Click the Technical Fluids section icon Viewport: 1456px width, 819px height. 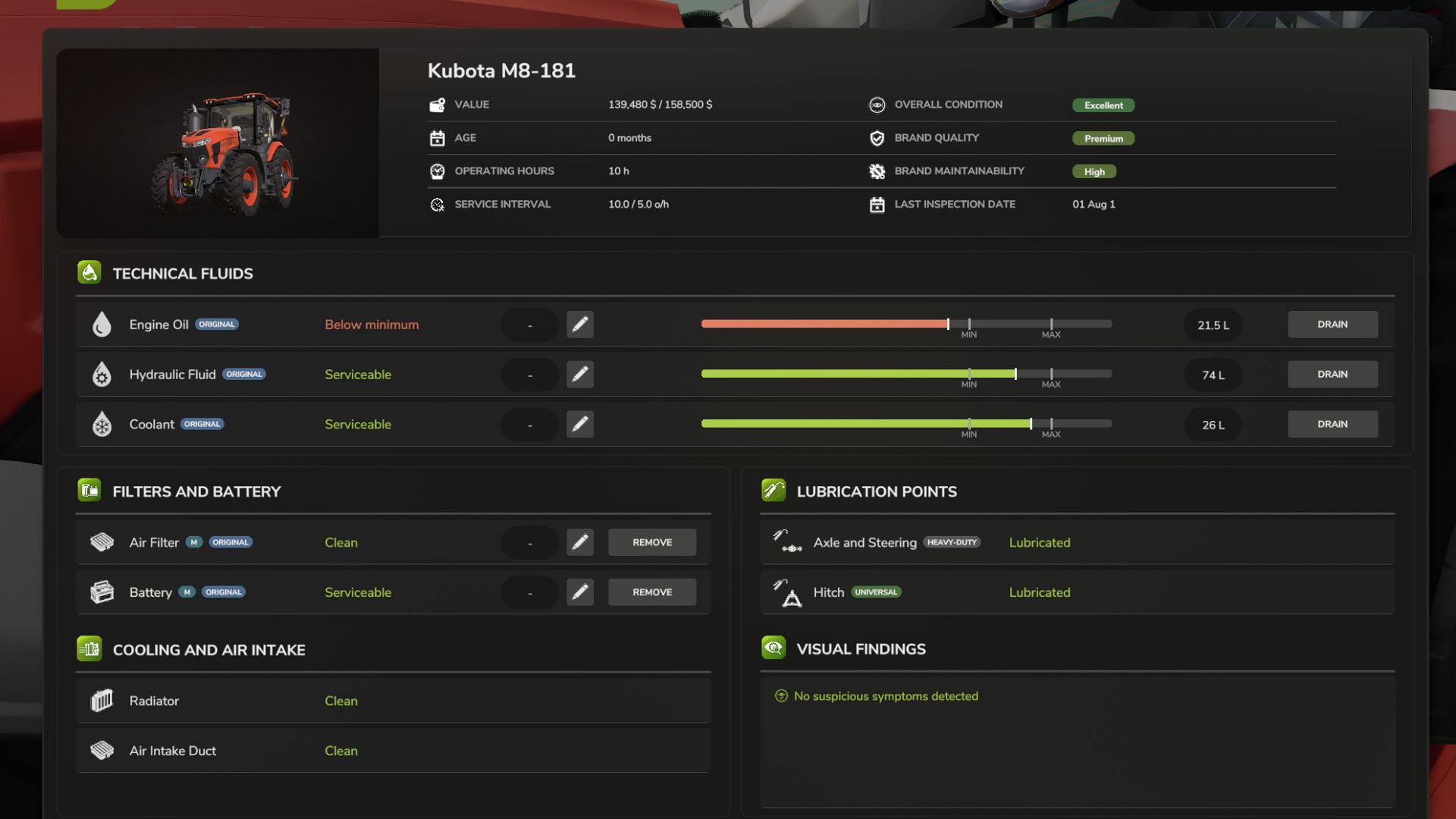pyautogui.click(x=89, y=273)
